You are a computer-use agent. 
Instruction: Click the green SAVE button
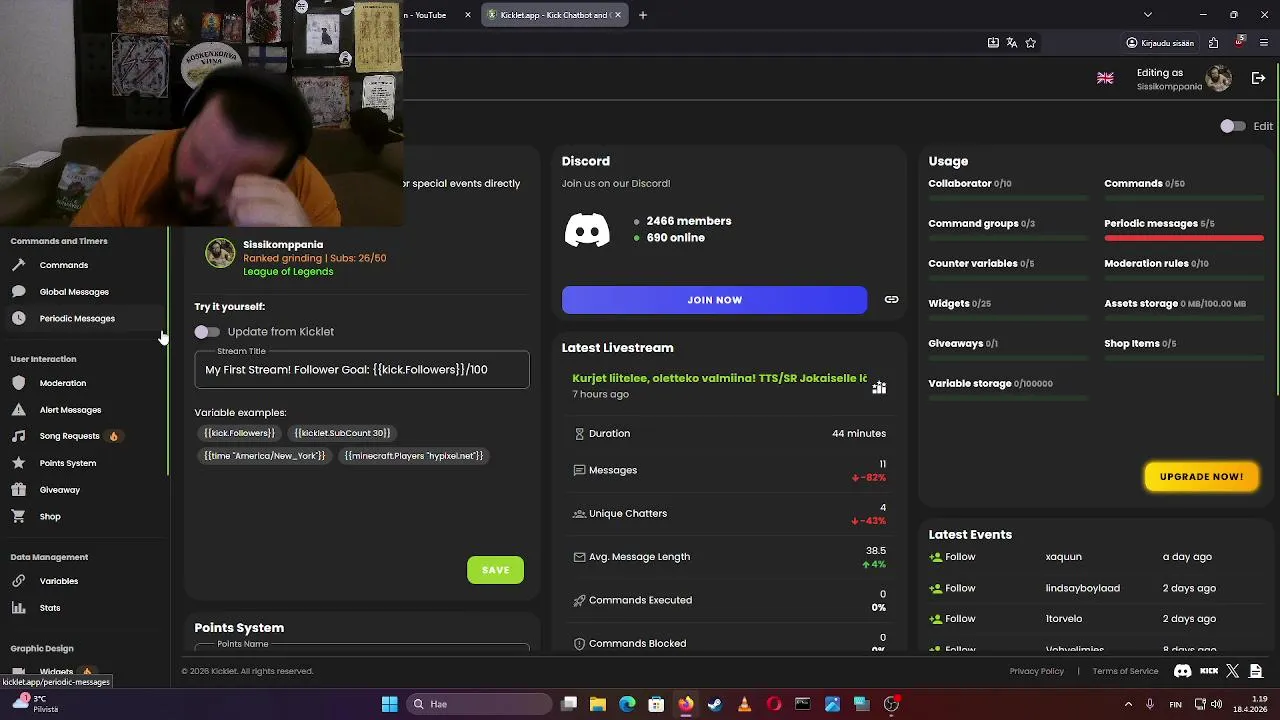(495, 570)
